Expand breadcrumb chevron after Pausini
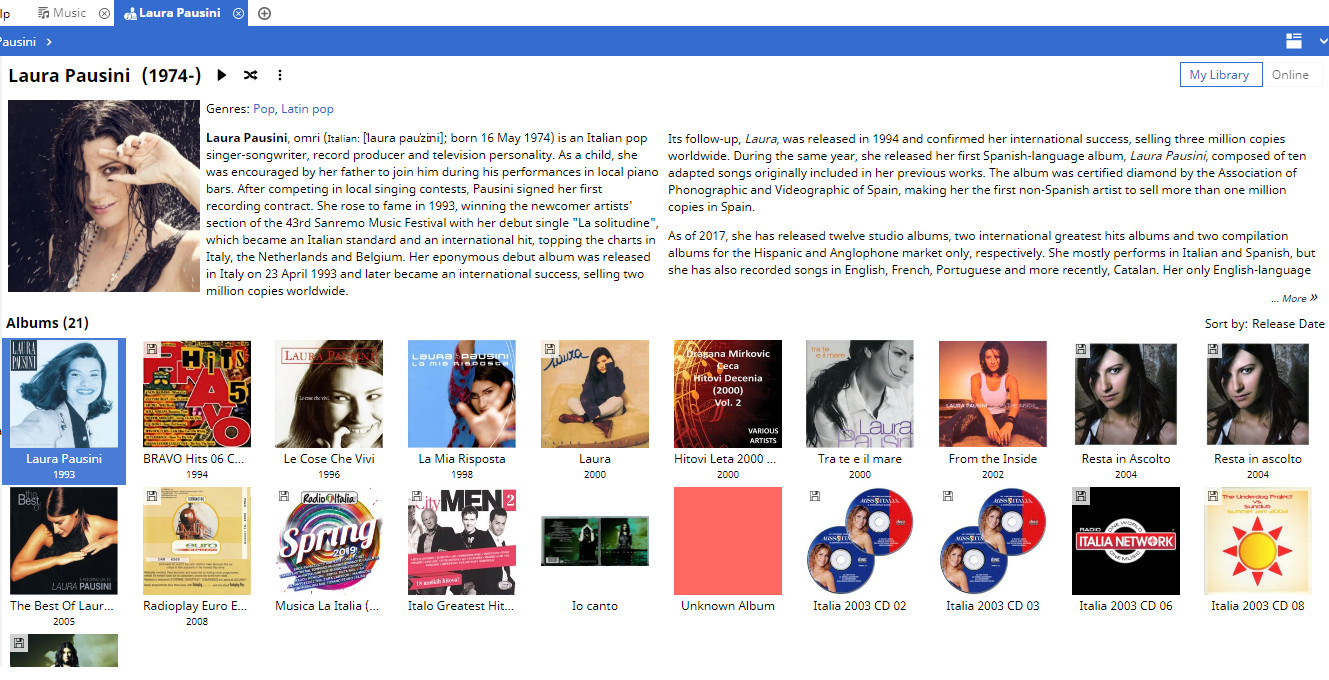Screen dimensions: 1329x680 point(49,41)
